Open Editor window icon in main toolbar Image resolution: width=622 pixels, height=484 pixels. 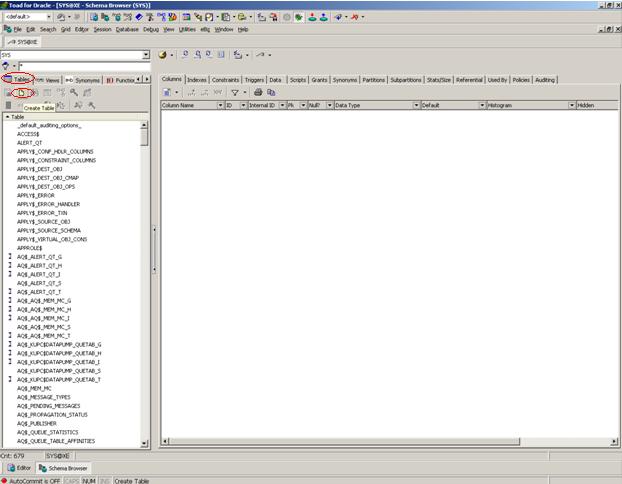(94, 17)
